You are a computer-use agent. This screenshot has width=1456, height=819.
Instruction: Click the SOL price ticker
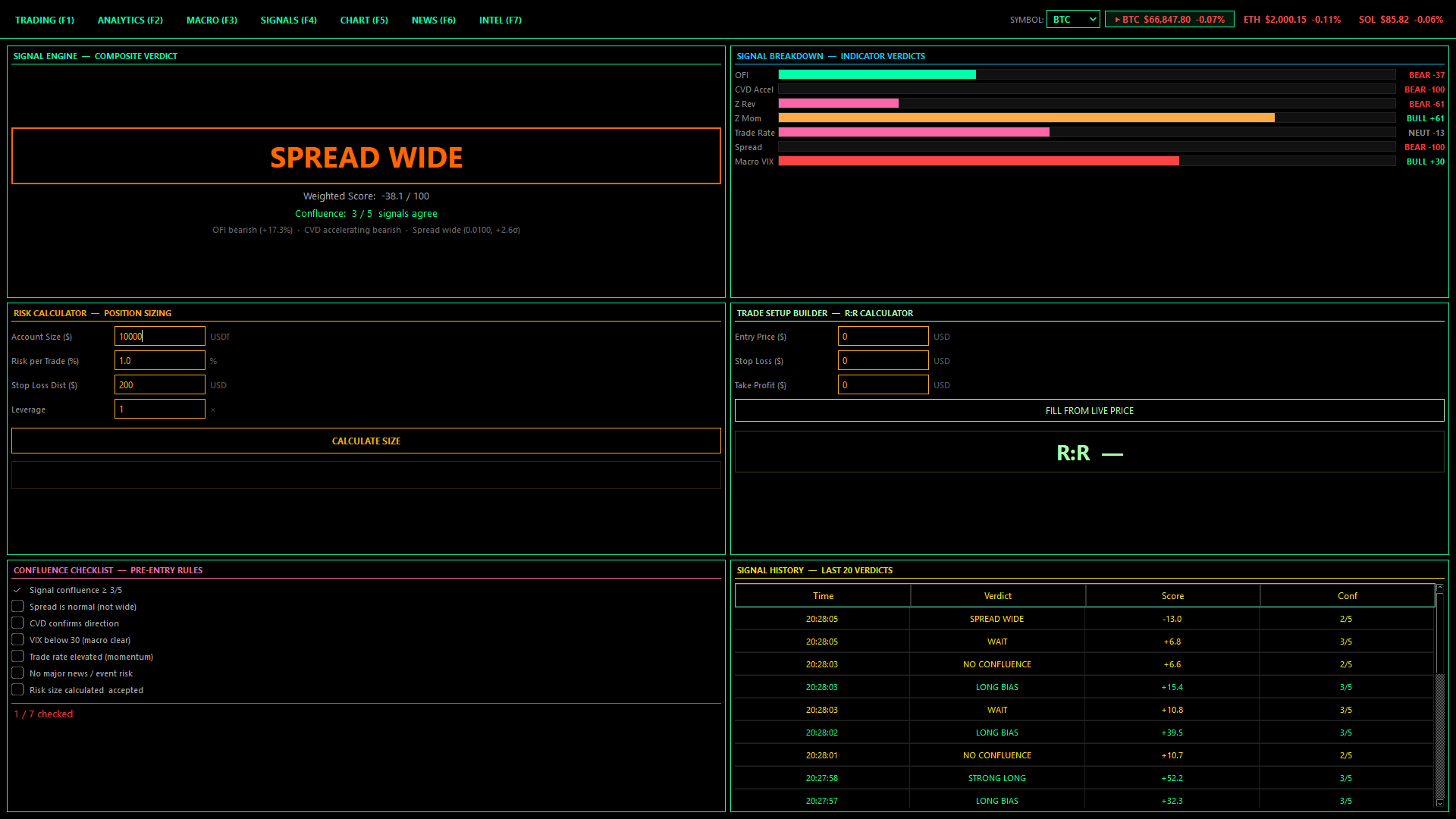click(x=1400, y=20)
